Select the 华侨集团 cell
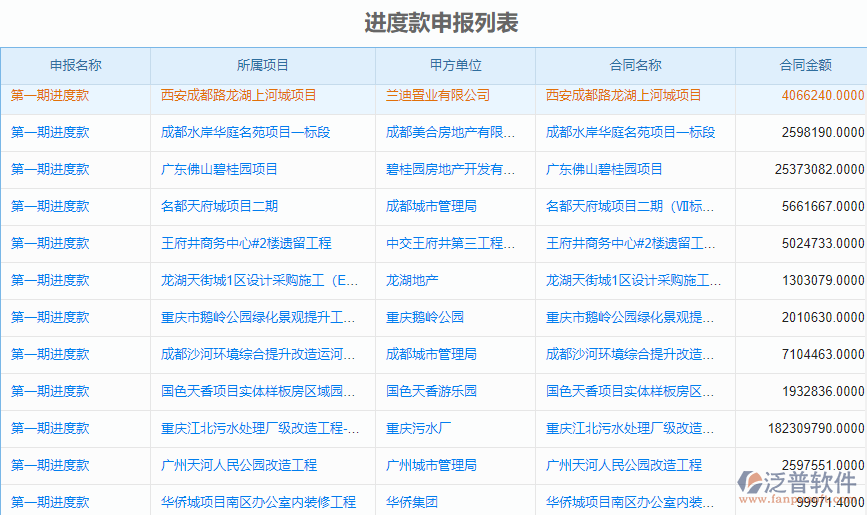The height and width of the screenshot is (515, 867). (x=412, y=502)
